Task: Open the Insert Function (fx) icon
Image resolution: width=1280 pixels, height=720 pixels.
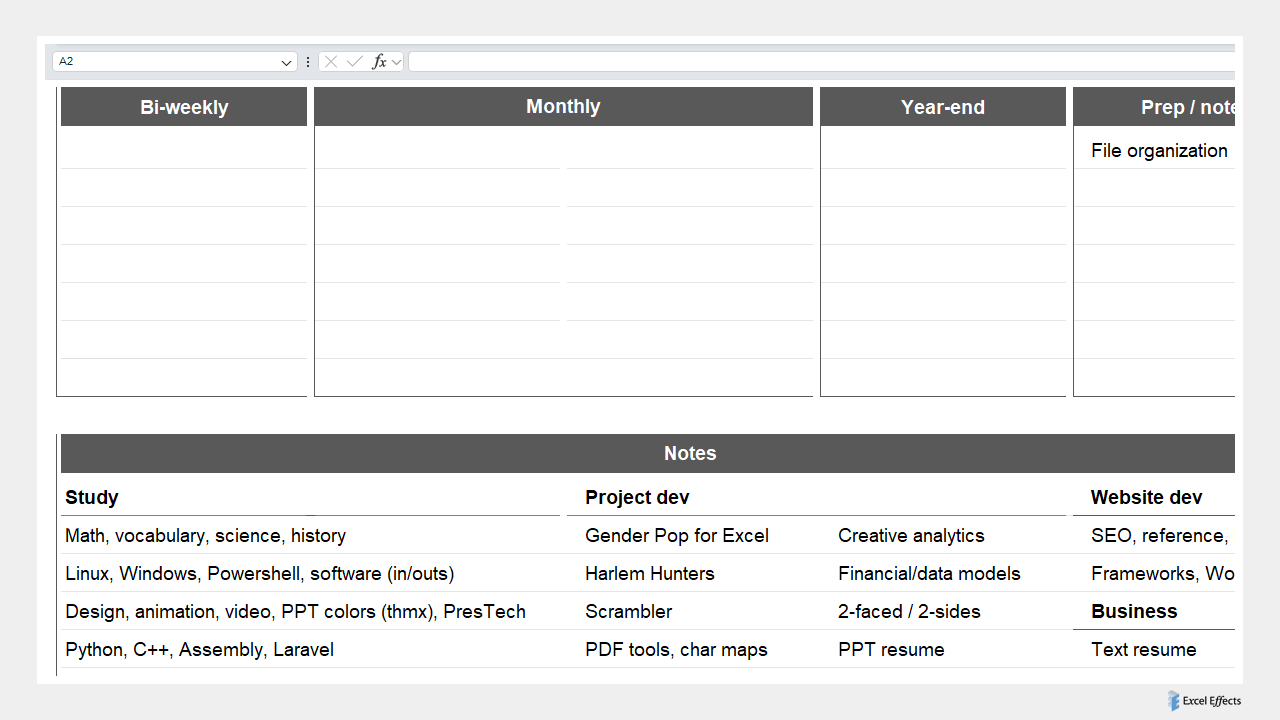Action: (x=380, y=61)
